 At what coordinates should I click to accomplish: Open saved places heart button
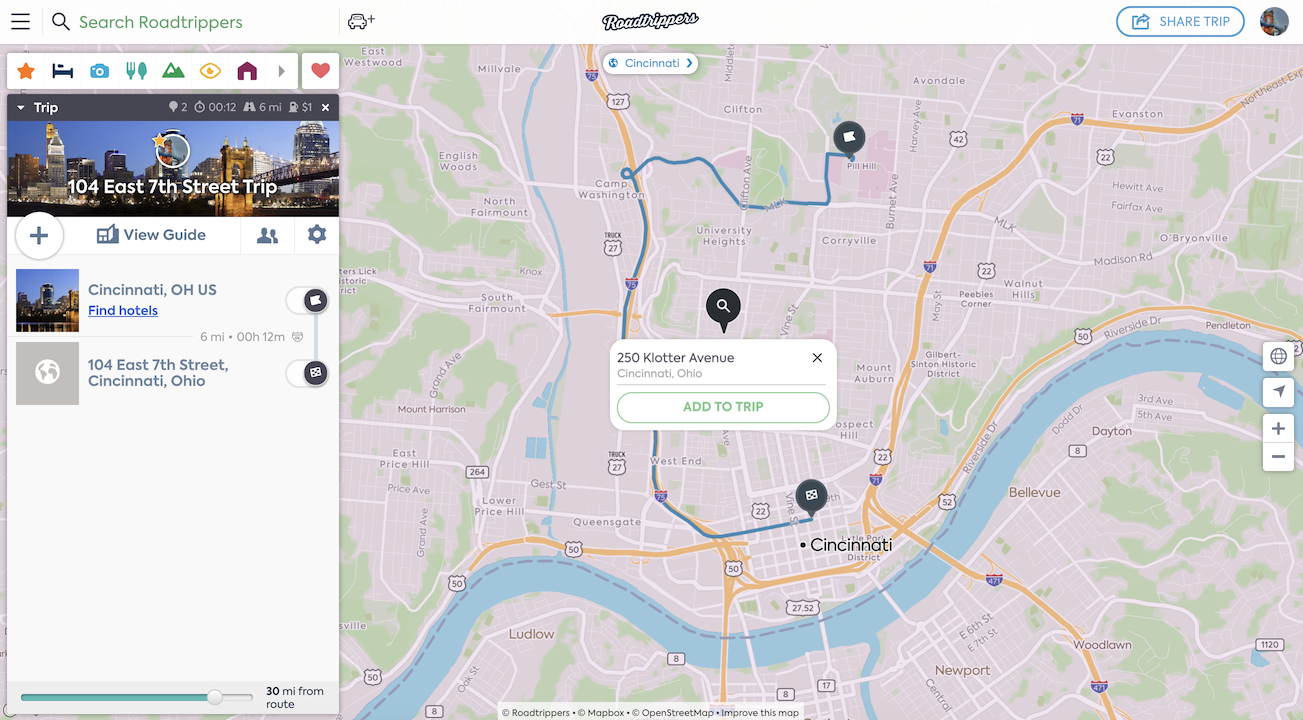[320, 71]
